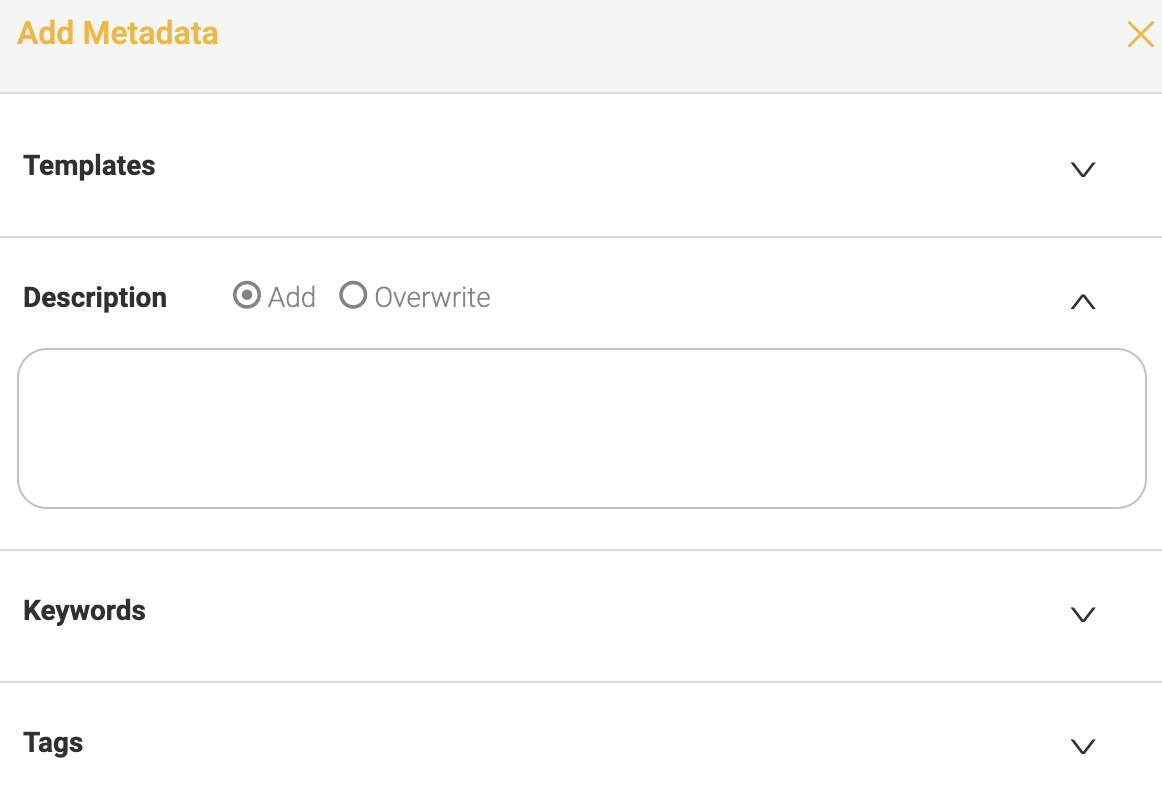Open the Keywords section heading

click(x=84, y=611)
